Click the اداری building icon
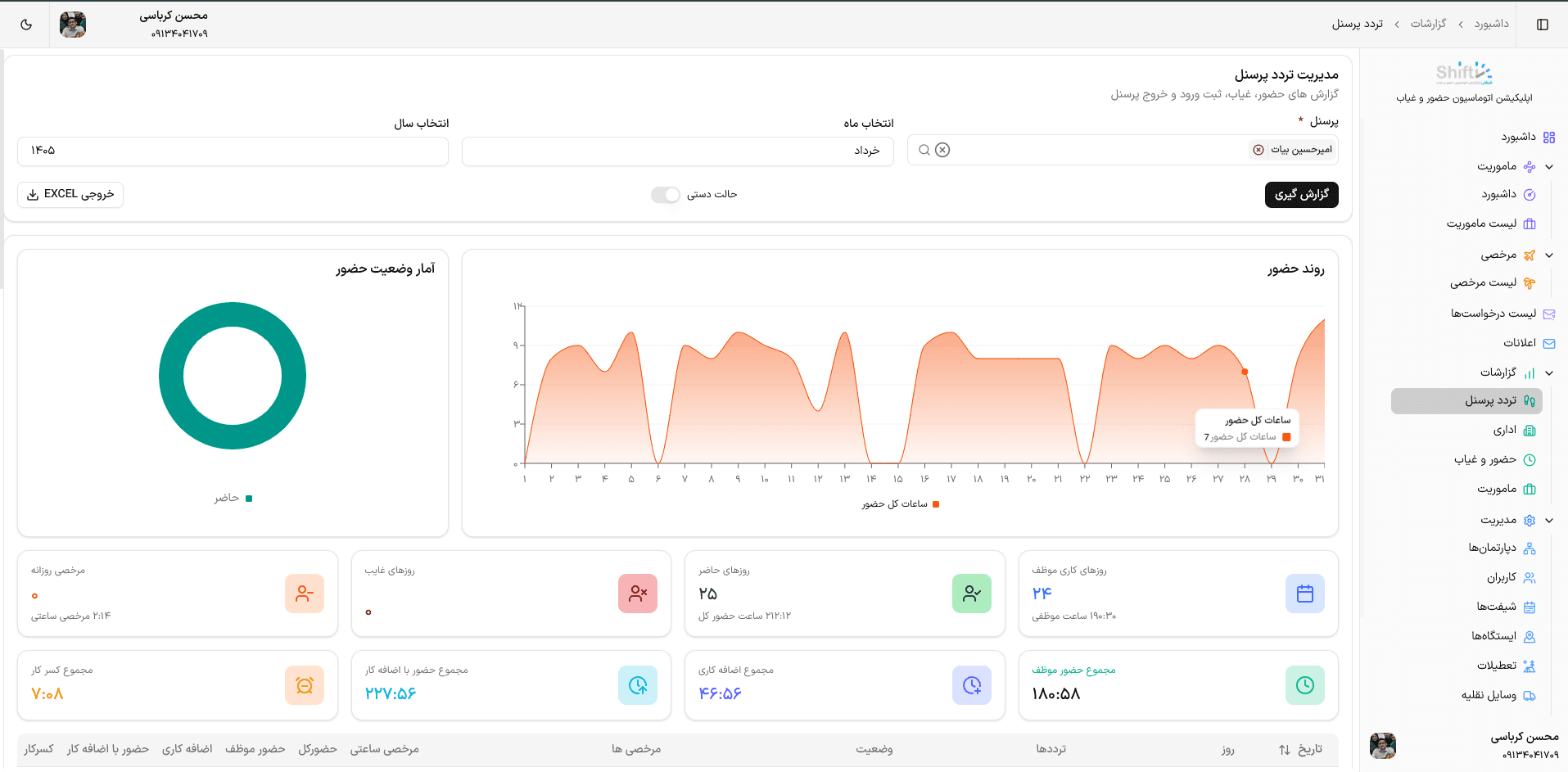This screenshot has width=1568, height=772. click(1529, 431)
